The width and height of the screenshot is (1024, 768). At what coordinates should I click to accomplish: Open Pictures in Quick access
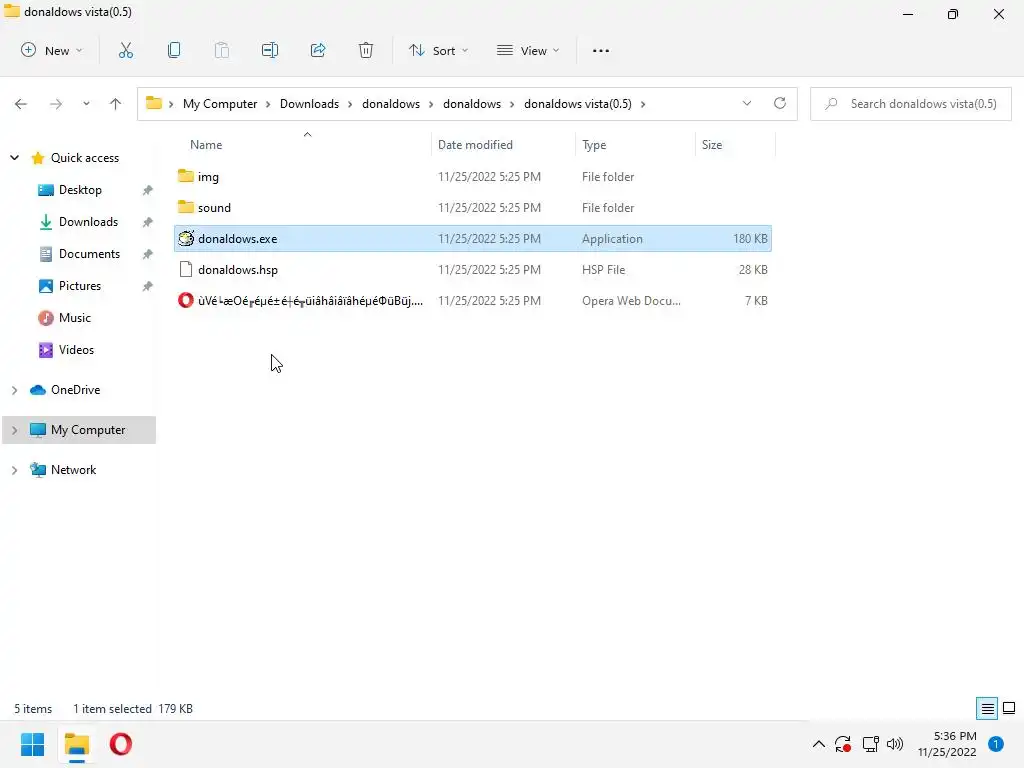pyautogui.click(x=80, y=285)
